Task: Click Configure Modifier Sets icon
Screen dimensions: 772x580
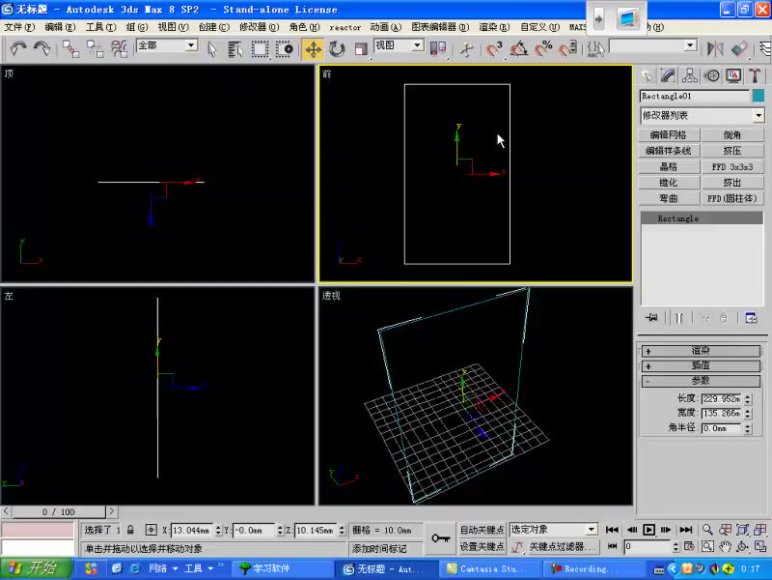Action: tap(751, 318)
